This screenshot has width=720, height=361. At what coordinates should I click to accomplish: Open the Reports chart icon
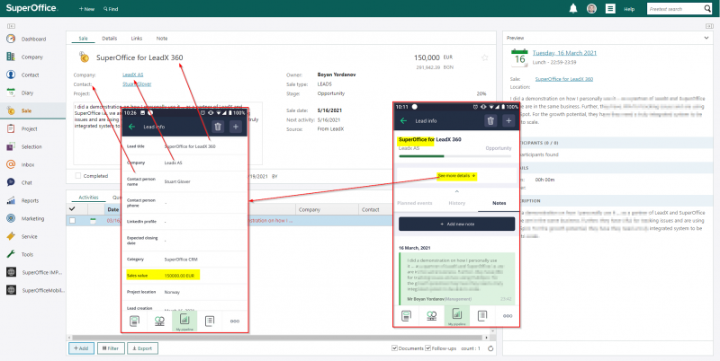point(11,201)
